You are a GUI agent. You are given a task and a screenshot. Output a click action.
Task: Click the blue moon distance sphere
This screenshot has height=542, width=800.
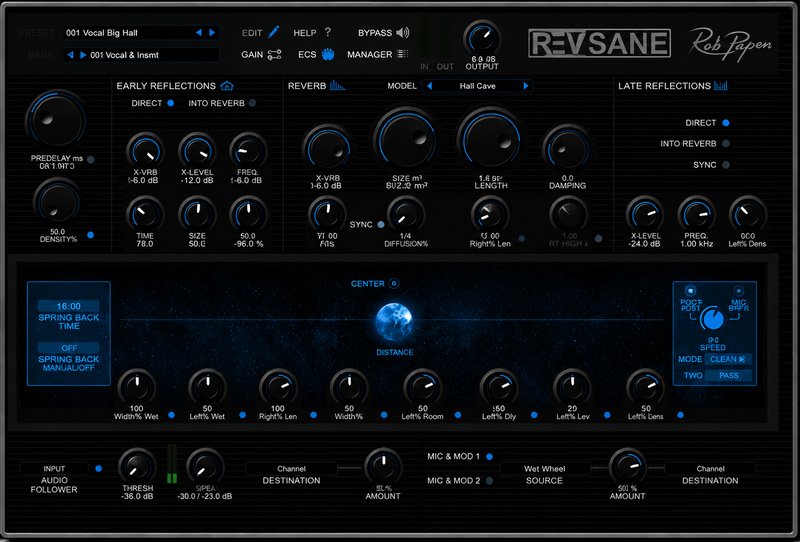[394, 322]
